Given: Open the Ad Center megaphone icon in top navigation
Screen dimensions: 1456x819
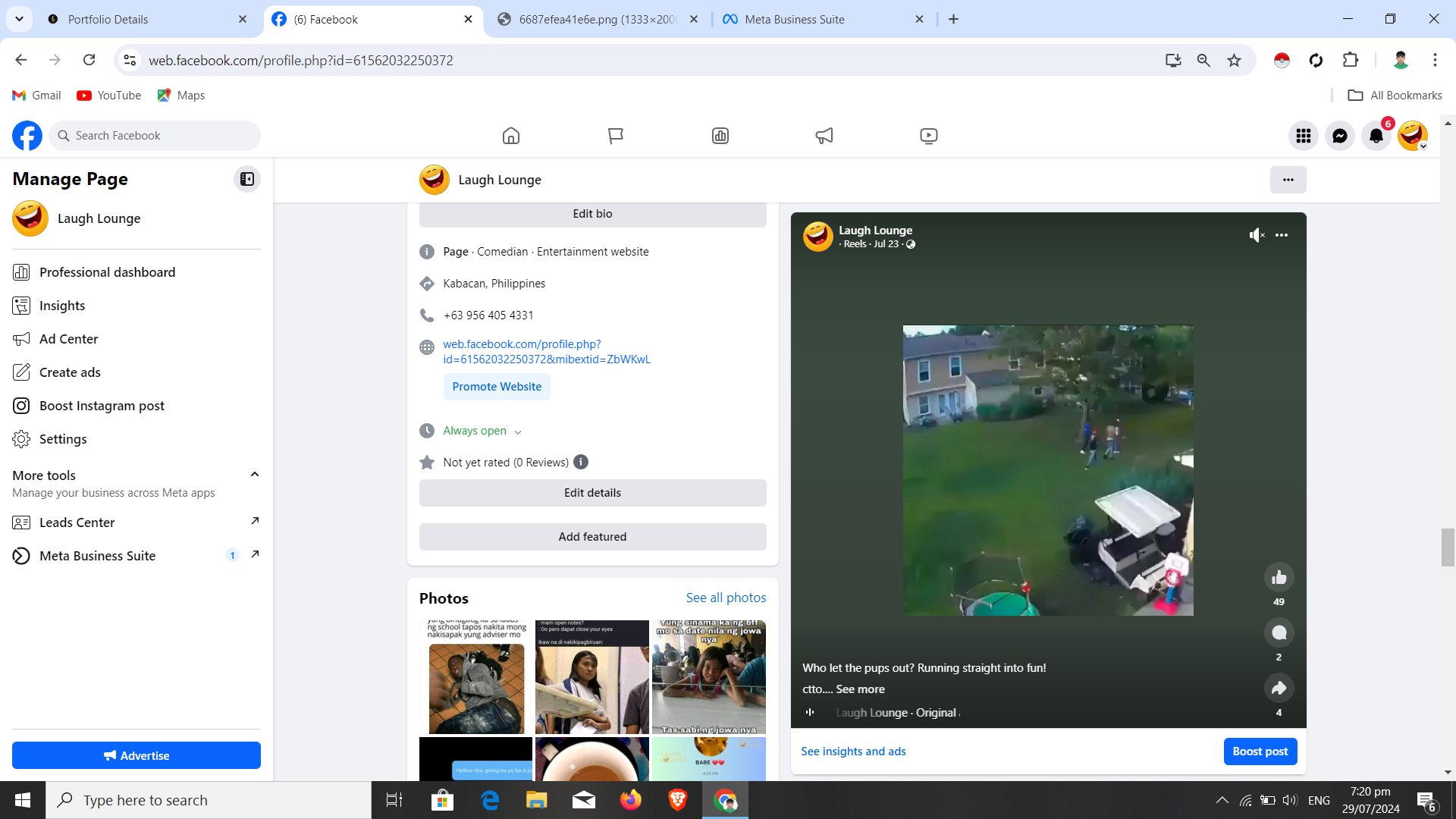Looking at the screenshot, I should click(x=824, y=136).
